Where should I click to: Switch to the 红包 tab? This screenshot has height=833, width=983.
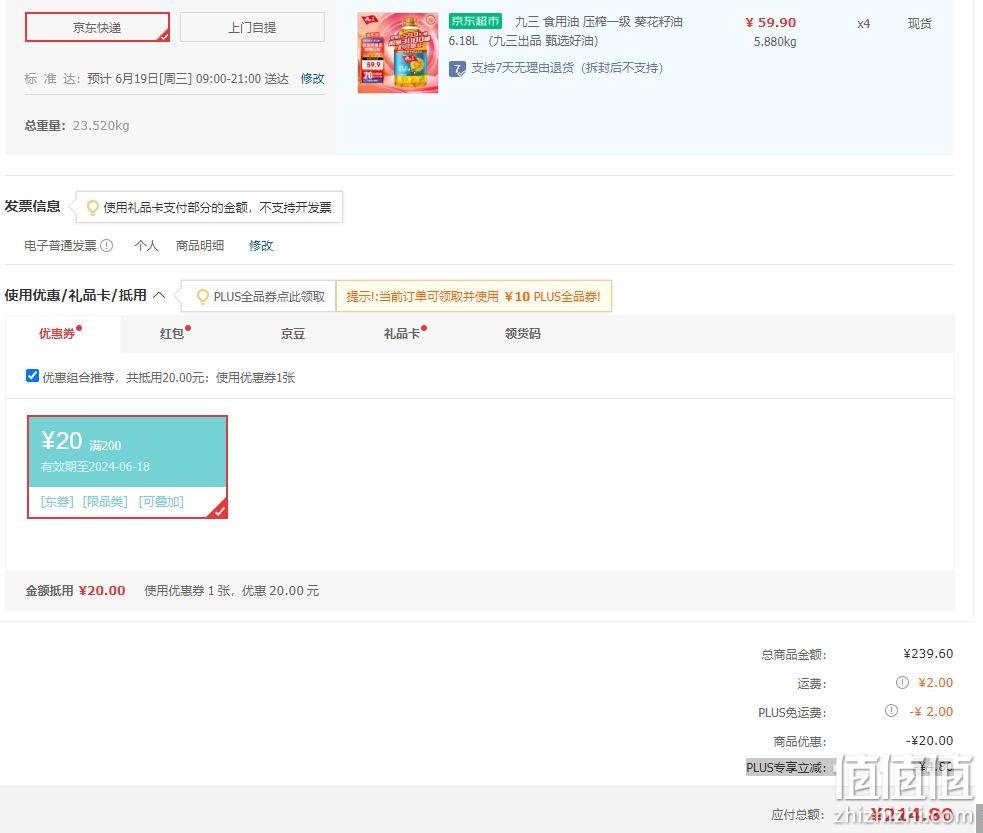tap(171, 333)
